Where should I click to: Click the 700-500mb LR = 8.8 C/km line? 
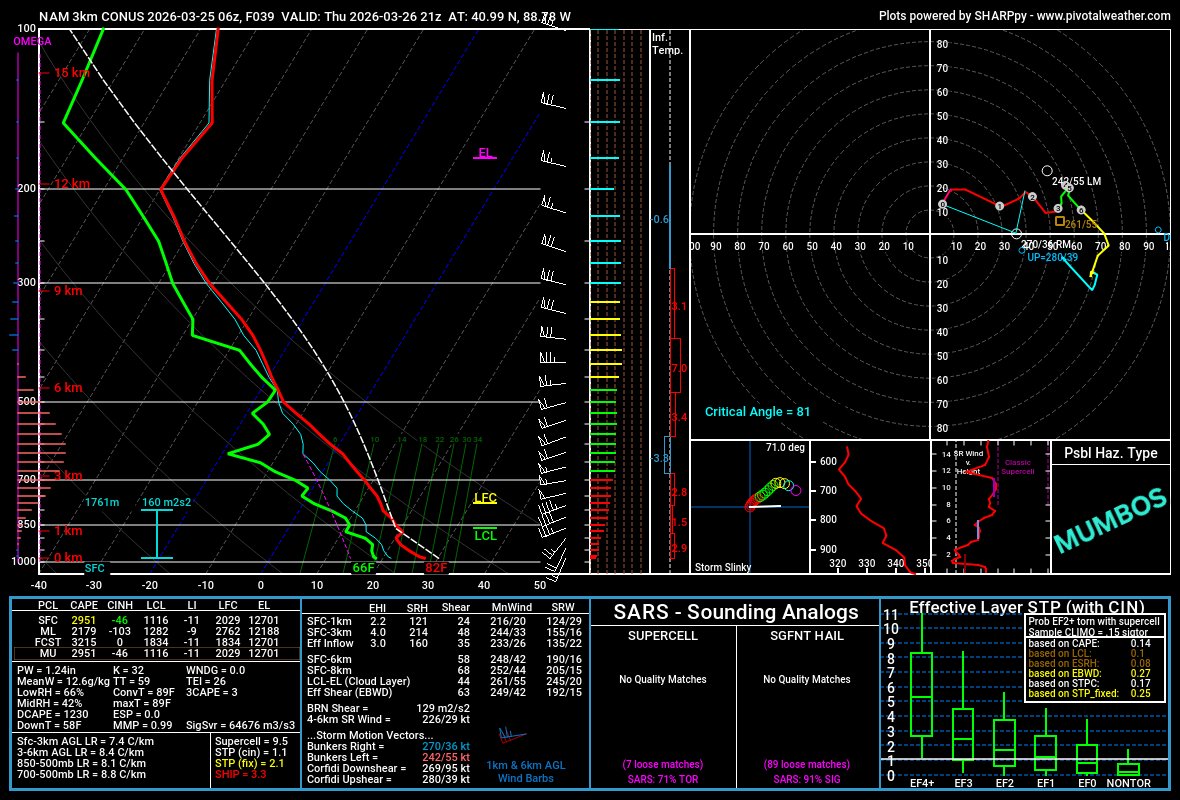point(82,774)
